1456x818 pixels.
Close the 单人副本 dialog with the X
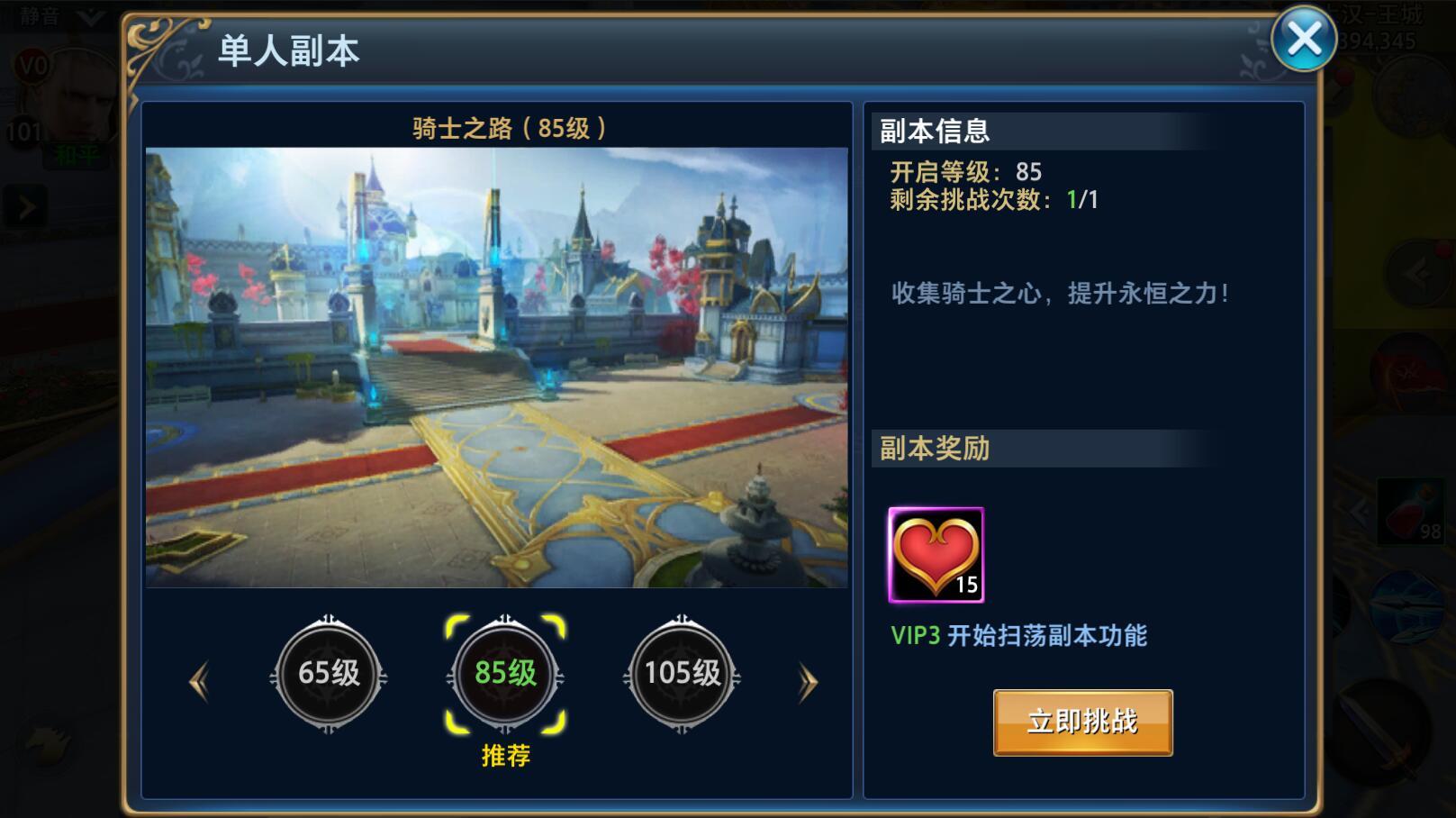1303,39
